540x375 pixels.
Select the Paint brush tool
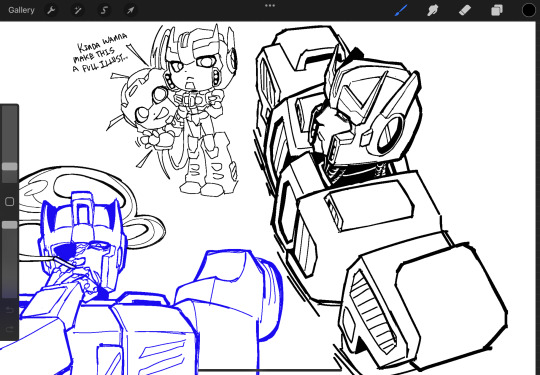[401, 10]
